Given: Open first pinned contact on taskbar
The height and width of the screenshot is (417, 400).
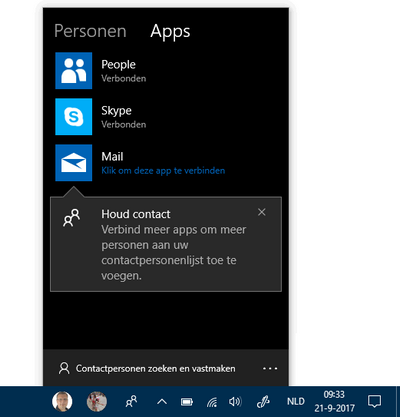Looking at the screenshot, I should click(x=62, y=402).
